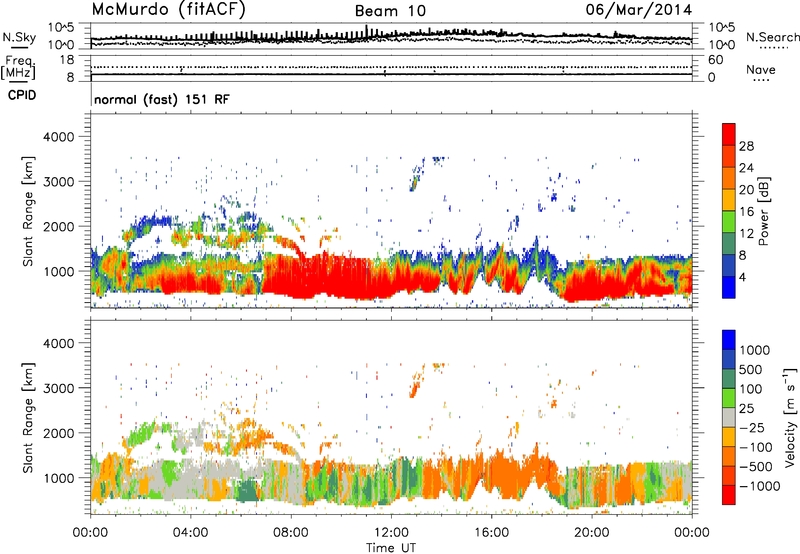This screenshot has width=800, height=554.
Task: Click the "Slant Range [km]" label of power panel
Action: (29, 211)
